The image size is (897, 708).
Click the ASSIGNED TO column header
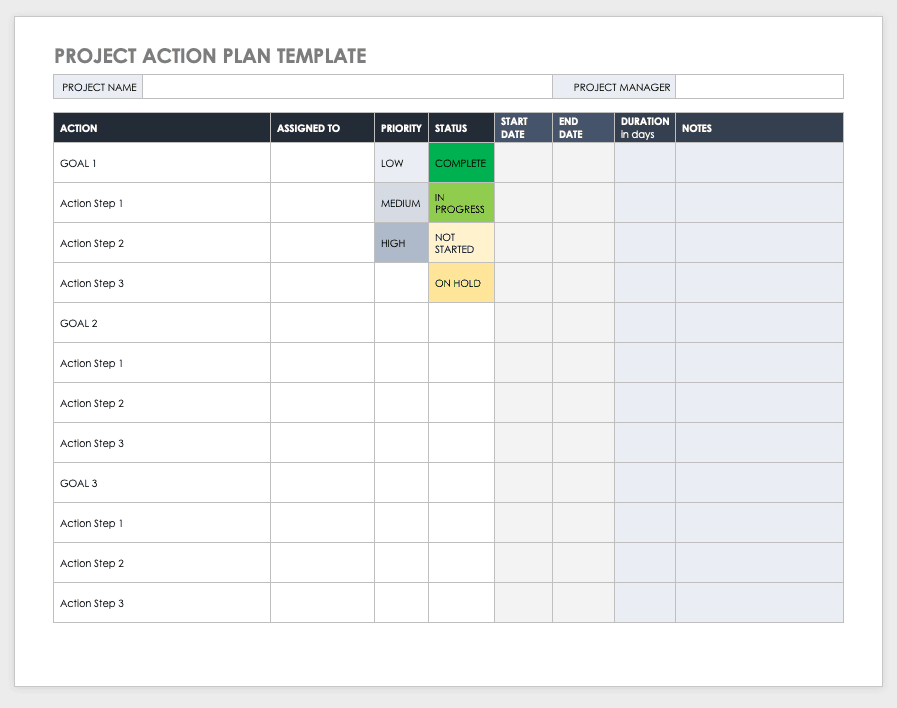click(322, 128)
